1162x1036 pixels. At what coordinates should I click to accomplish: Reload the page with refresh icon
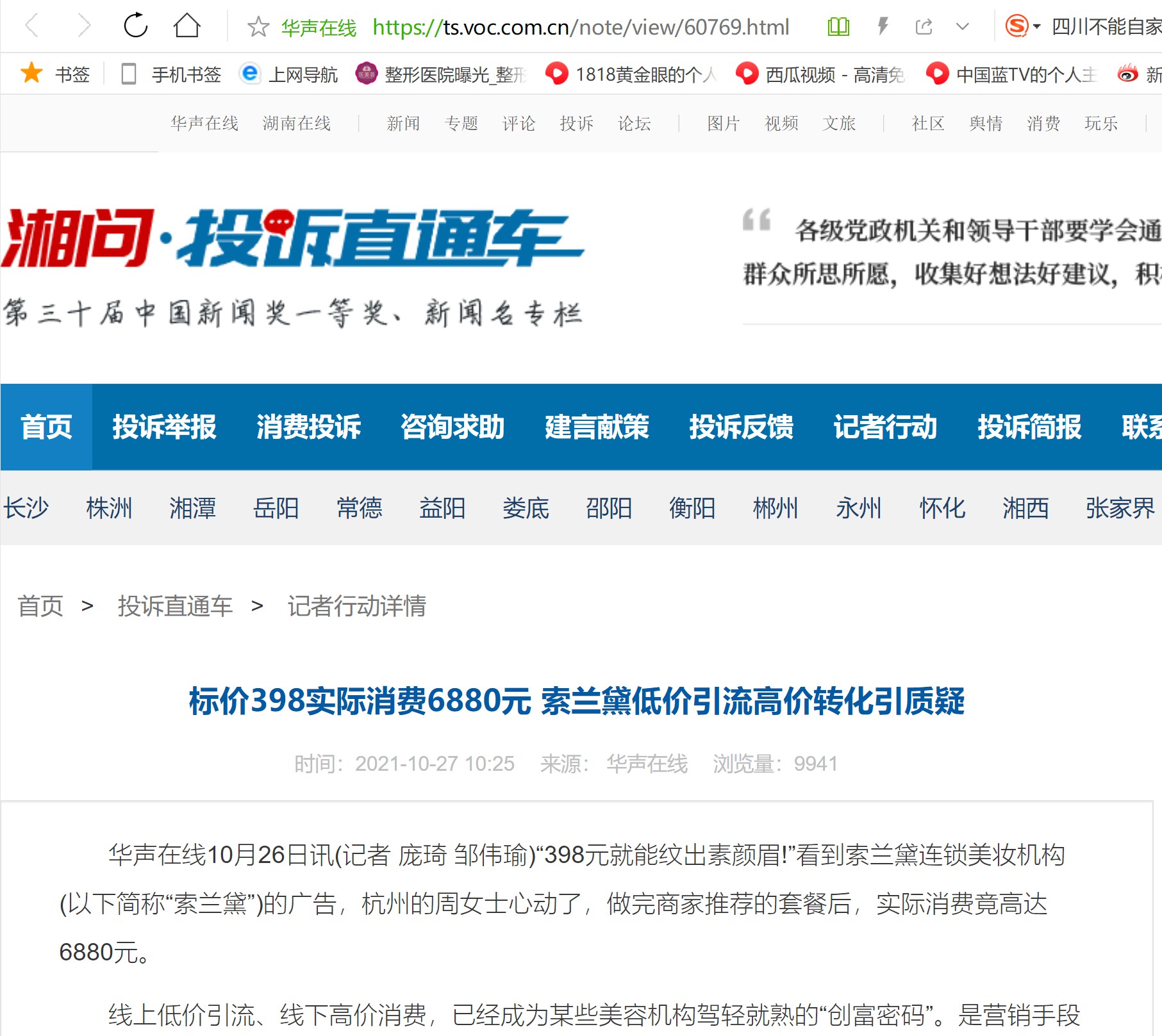[135, 26]
